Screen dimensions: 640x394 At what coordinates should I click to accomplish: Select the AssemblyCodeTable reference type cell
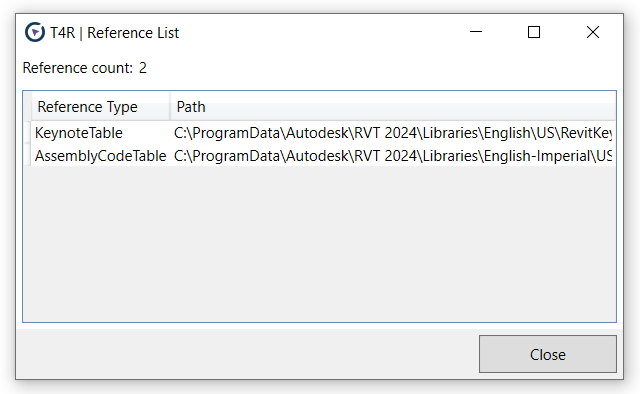tap(100, 156)
